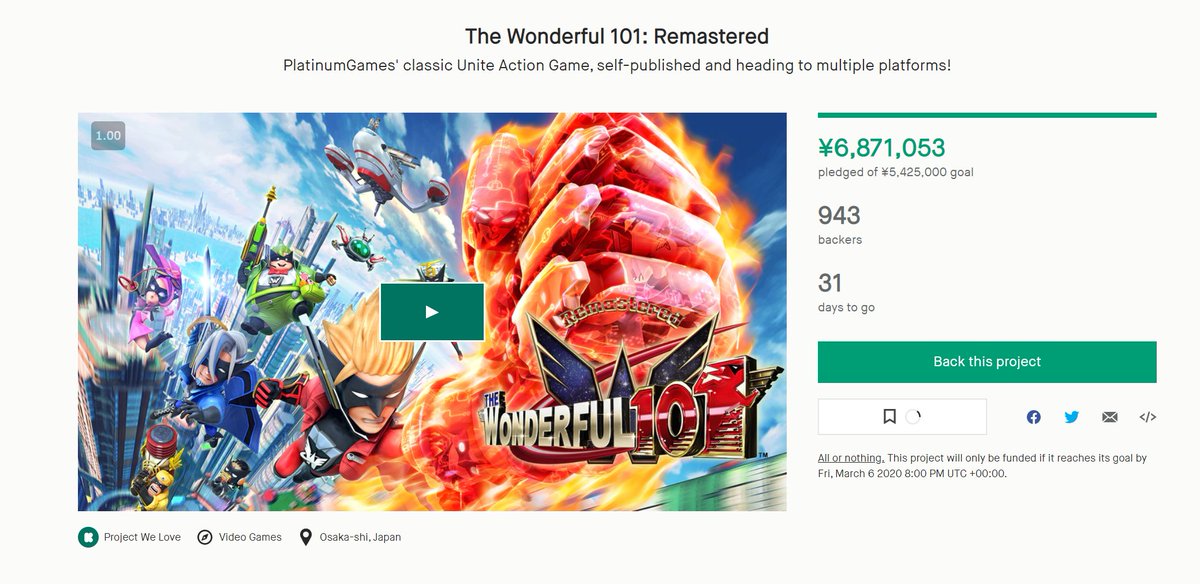Open the embed code icon

tap(1148, 417)
